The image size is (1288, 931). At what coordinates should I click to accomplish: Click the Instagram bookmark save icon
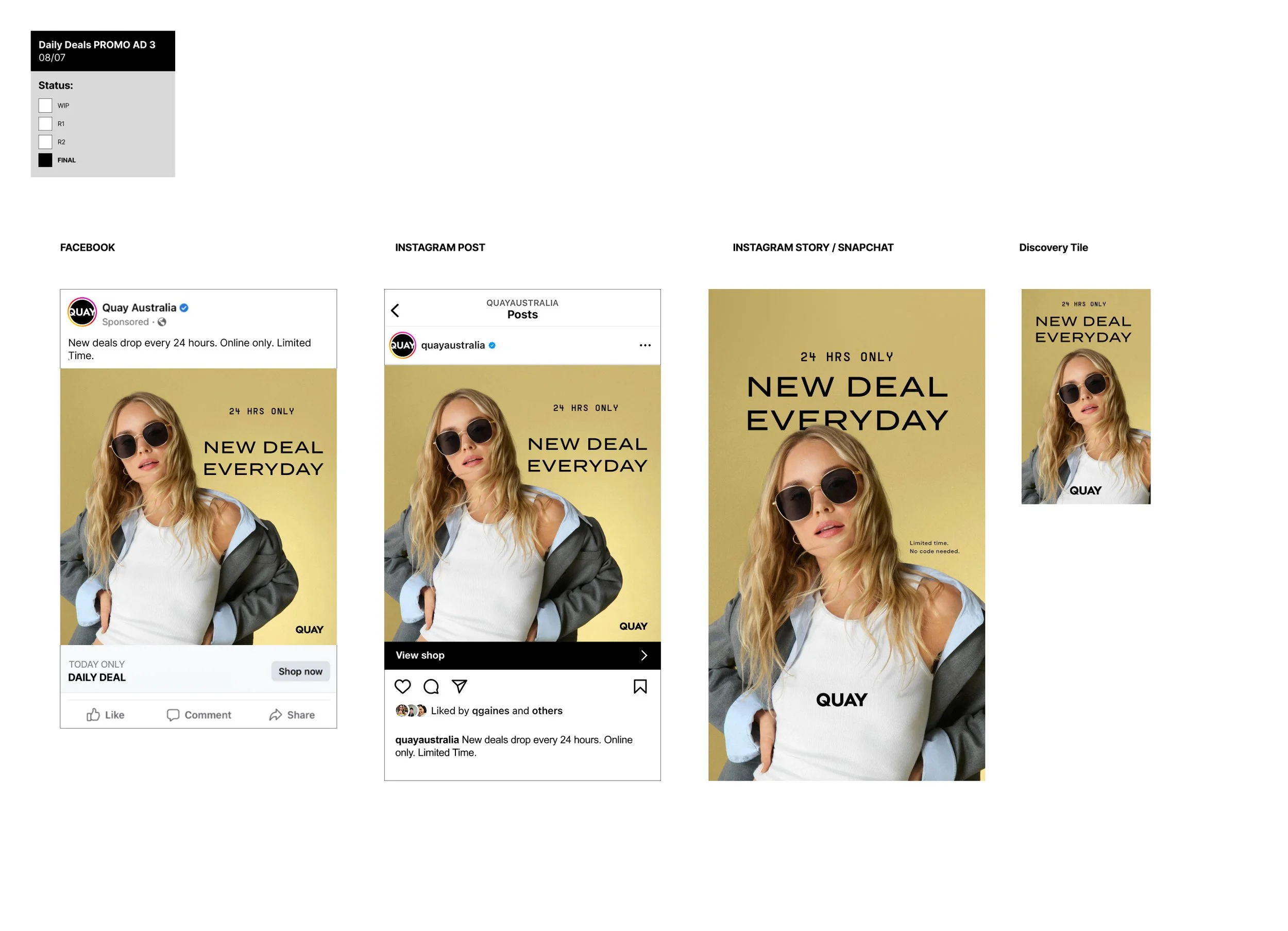click(x=640, y=686)
